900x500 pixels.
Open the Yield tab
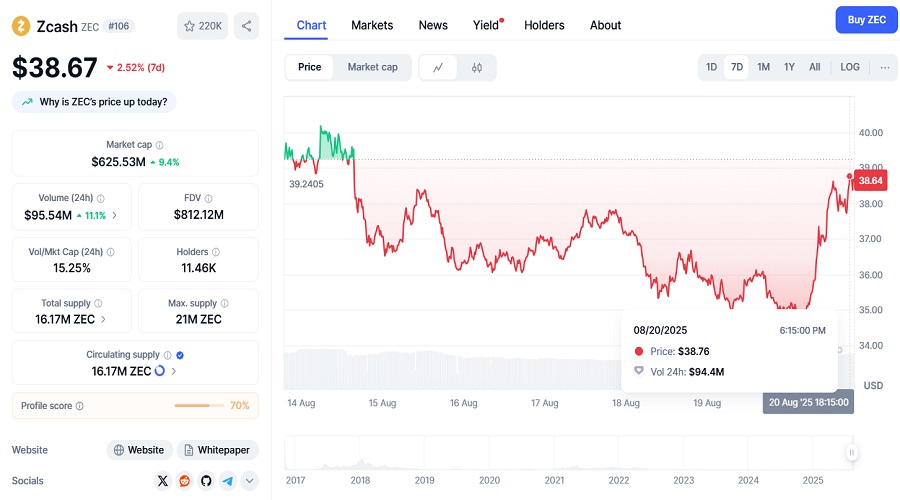[x=486, y=25]
